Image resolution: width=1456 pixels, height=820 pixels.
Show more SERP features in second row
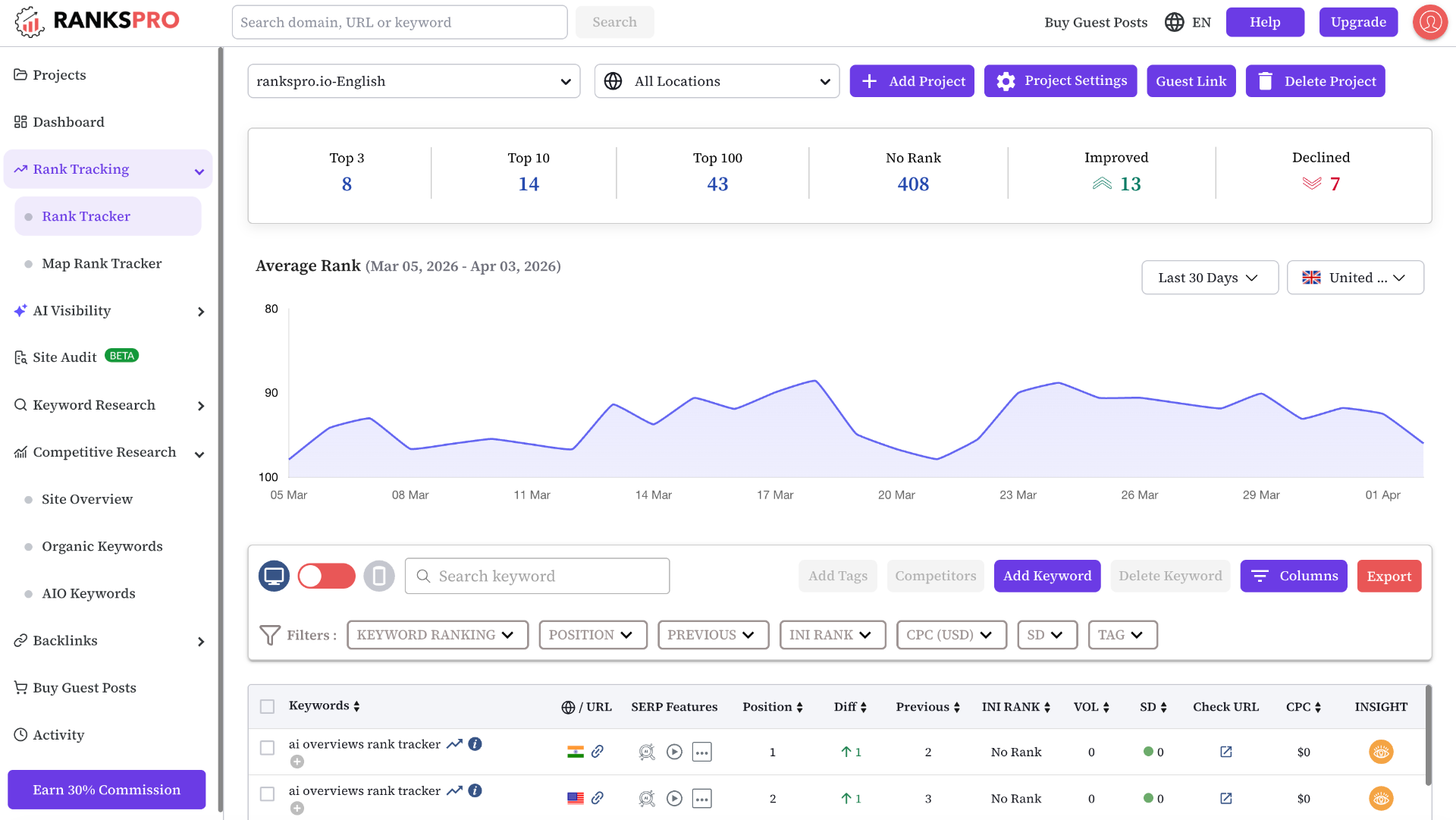point(701,799)
